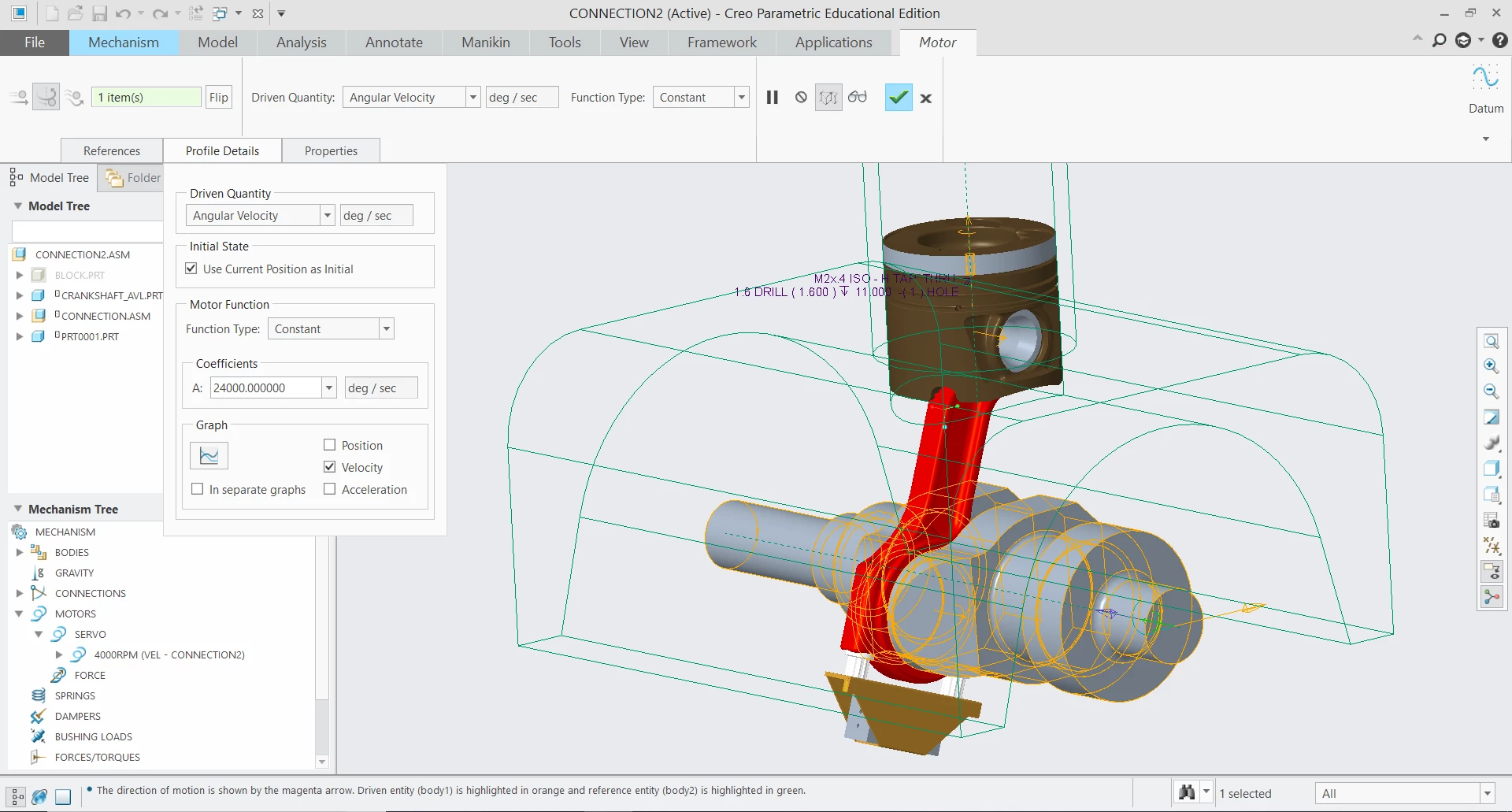Expand the CONNECTIONS node in Mechanism Tree
This screenshot has height=812, width=1512.
(20, 593)
